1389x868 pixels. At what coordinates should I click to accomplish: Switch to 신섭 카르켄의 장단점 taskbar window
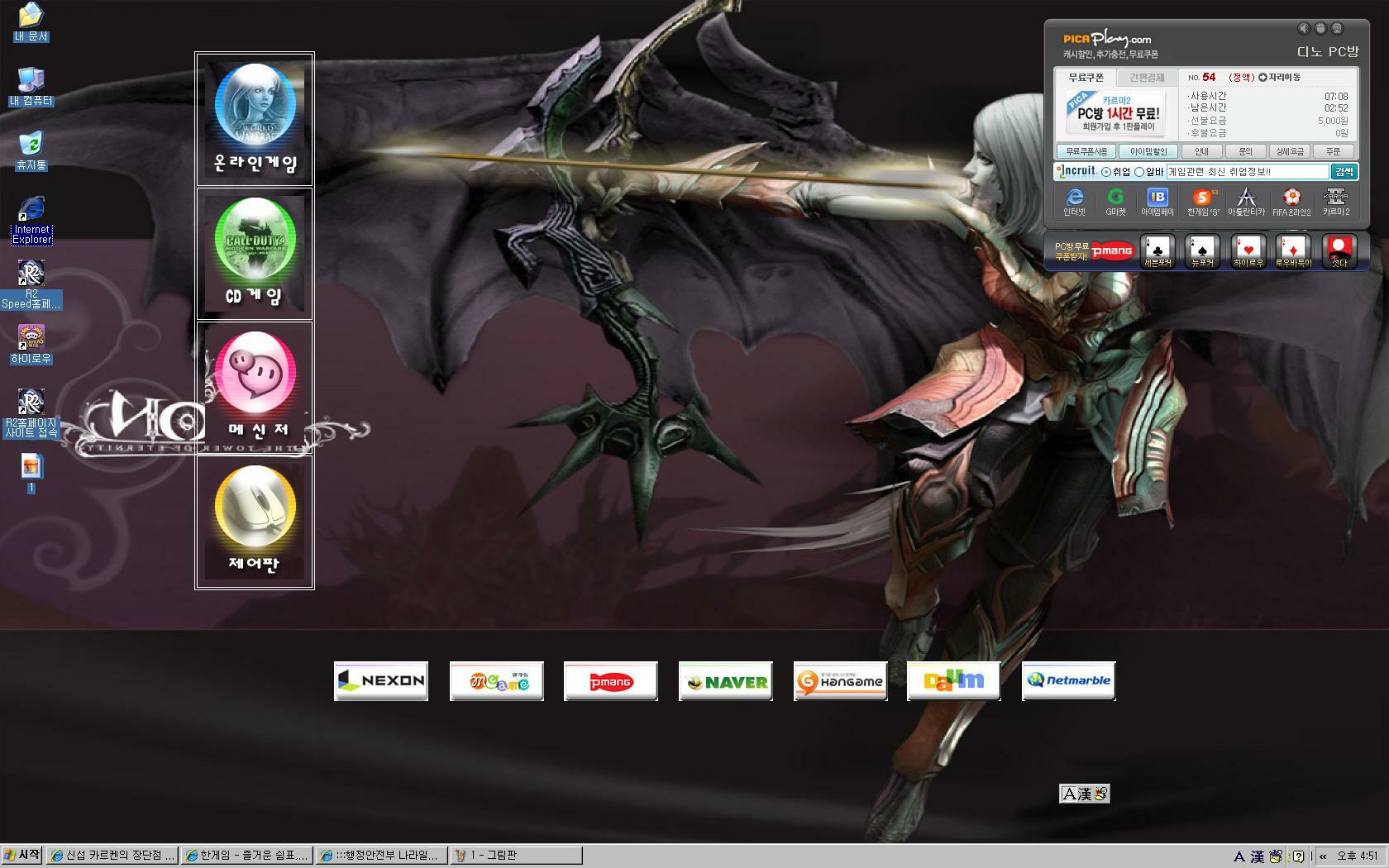tap(112, 856)
